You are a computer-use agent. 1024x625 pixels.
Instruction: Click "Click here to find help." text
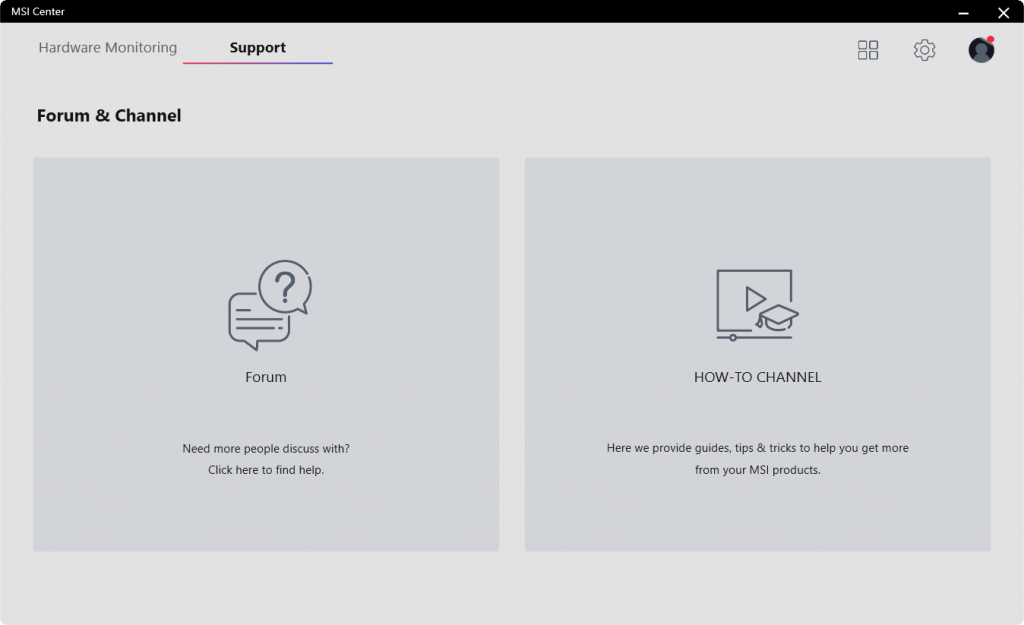(266, 470)
